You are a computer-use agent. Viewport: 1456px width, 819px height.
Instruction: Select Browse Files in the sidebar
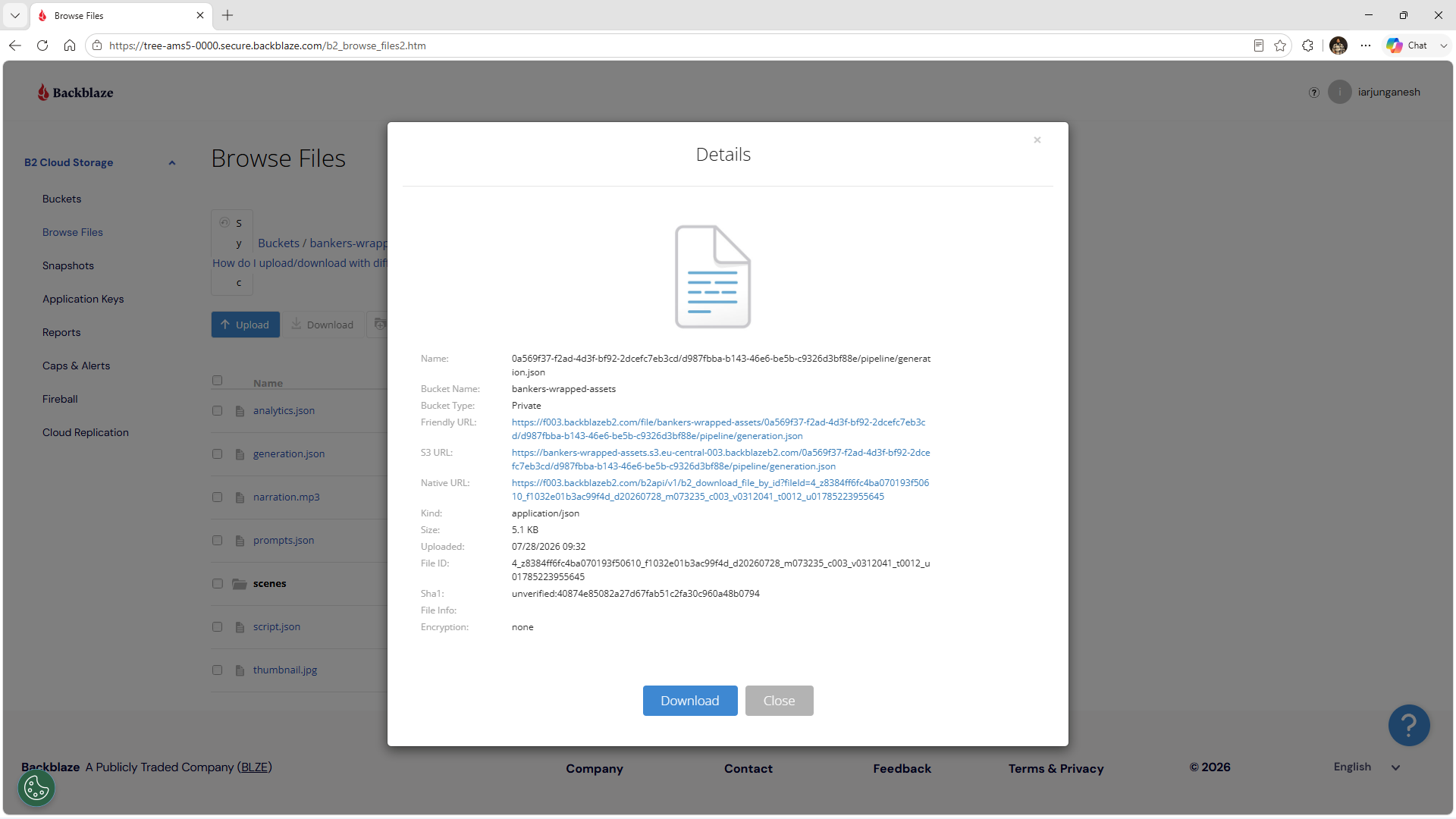click(x=72, y=232)
